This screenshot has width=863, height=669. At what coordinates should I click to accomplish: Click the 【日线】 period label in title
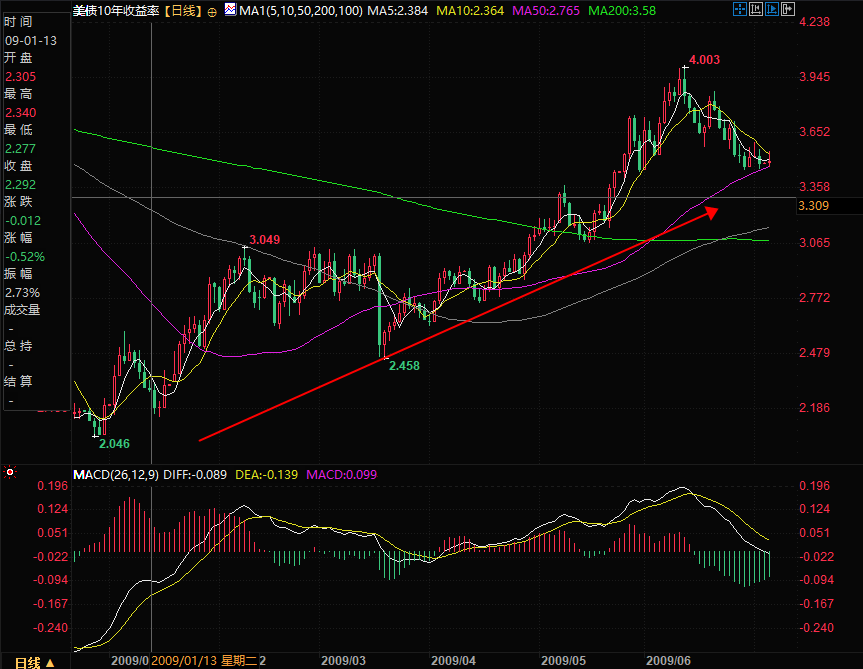184,11
